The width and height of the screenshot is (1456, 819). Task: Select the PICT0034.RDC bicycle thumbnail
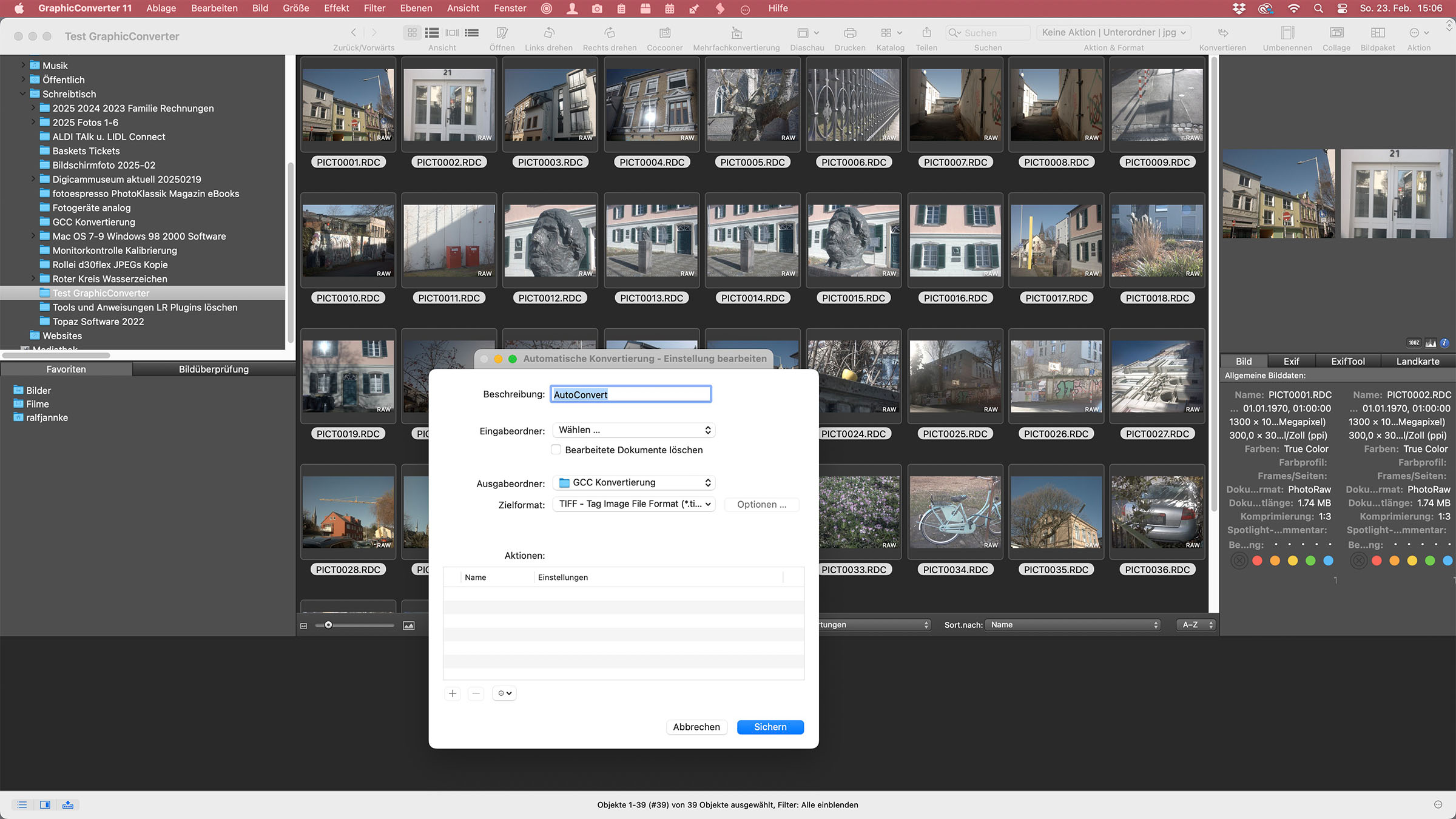(955, 513)
